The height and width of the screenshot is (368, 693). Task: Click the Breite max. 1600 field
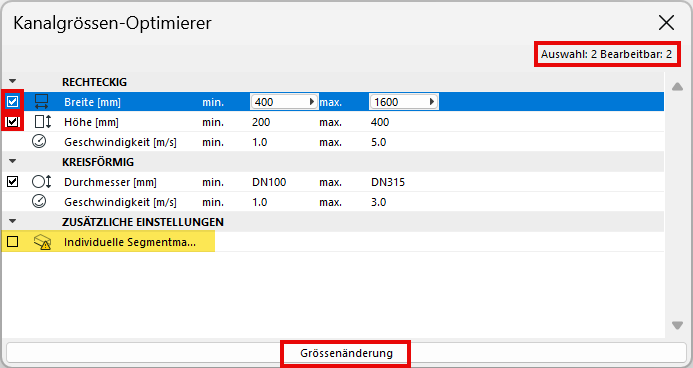point(404,102)
